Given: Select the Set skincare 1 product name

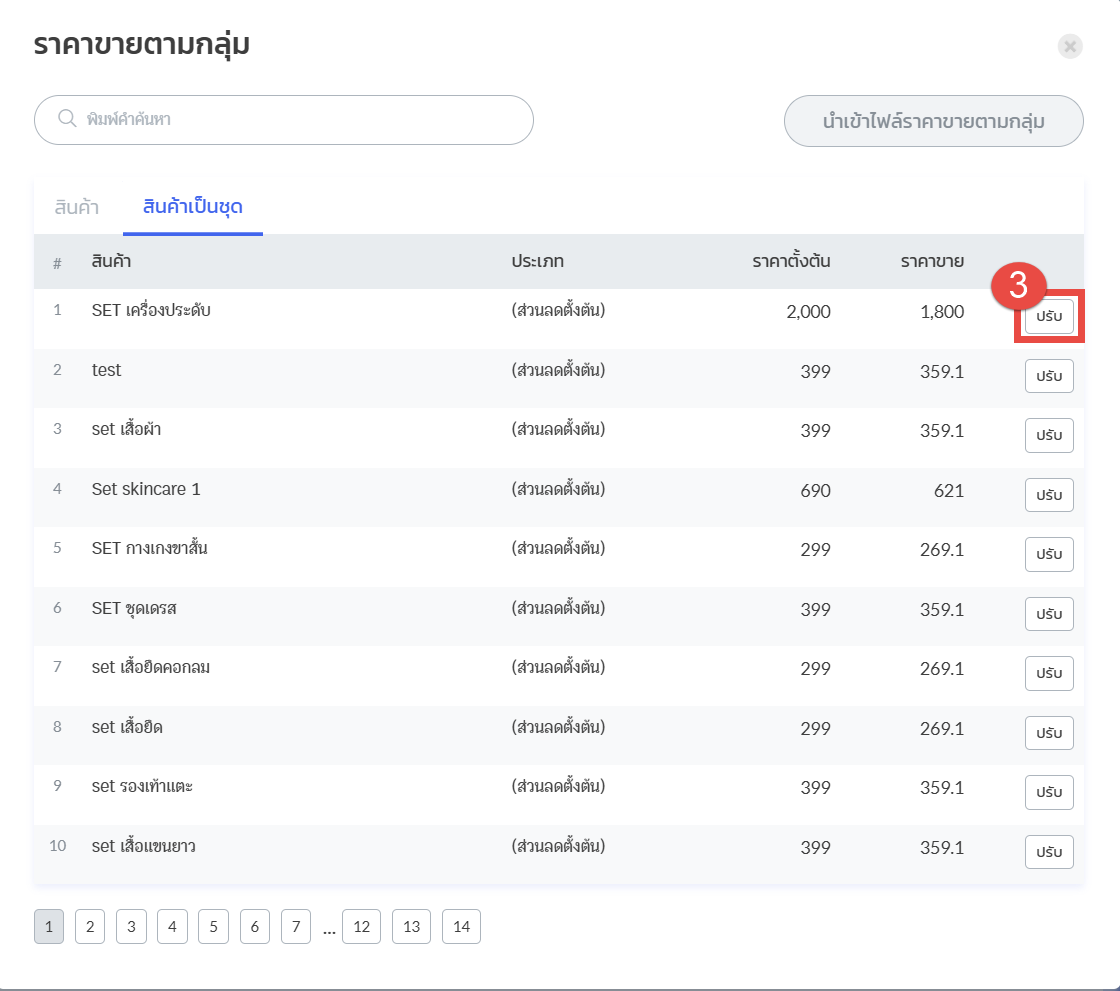Looking at the screenshot, I should coord(146,489).
